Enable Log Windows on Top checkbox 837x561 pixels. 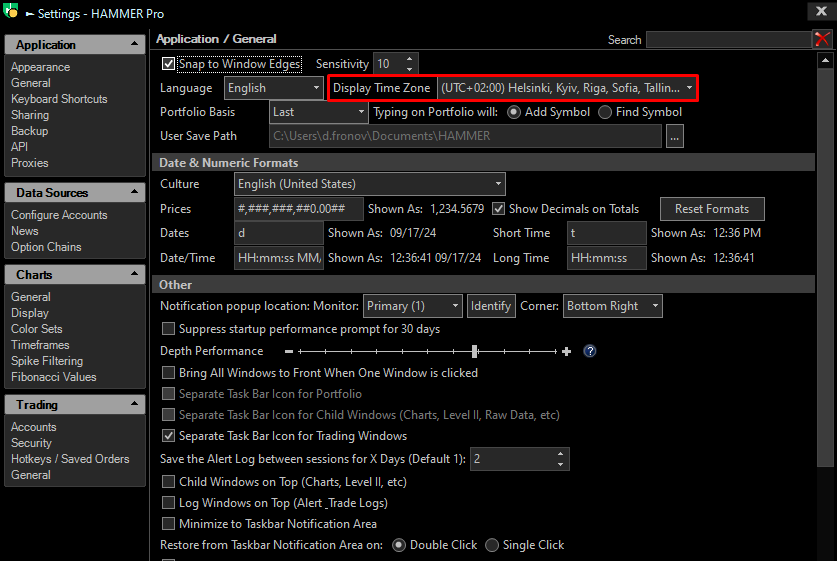pyautogui.click(x=168, y=503)
